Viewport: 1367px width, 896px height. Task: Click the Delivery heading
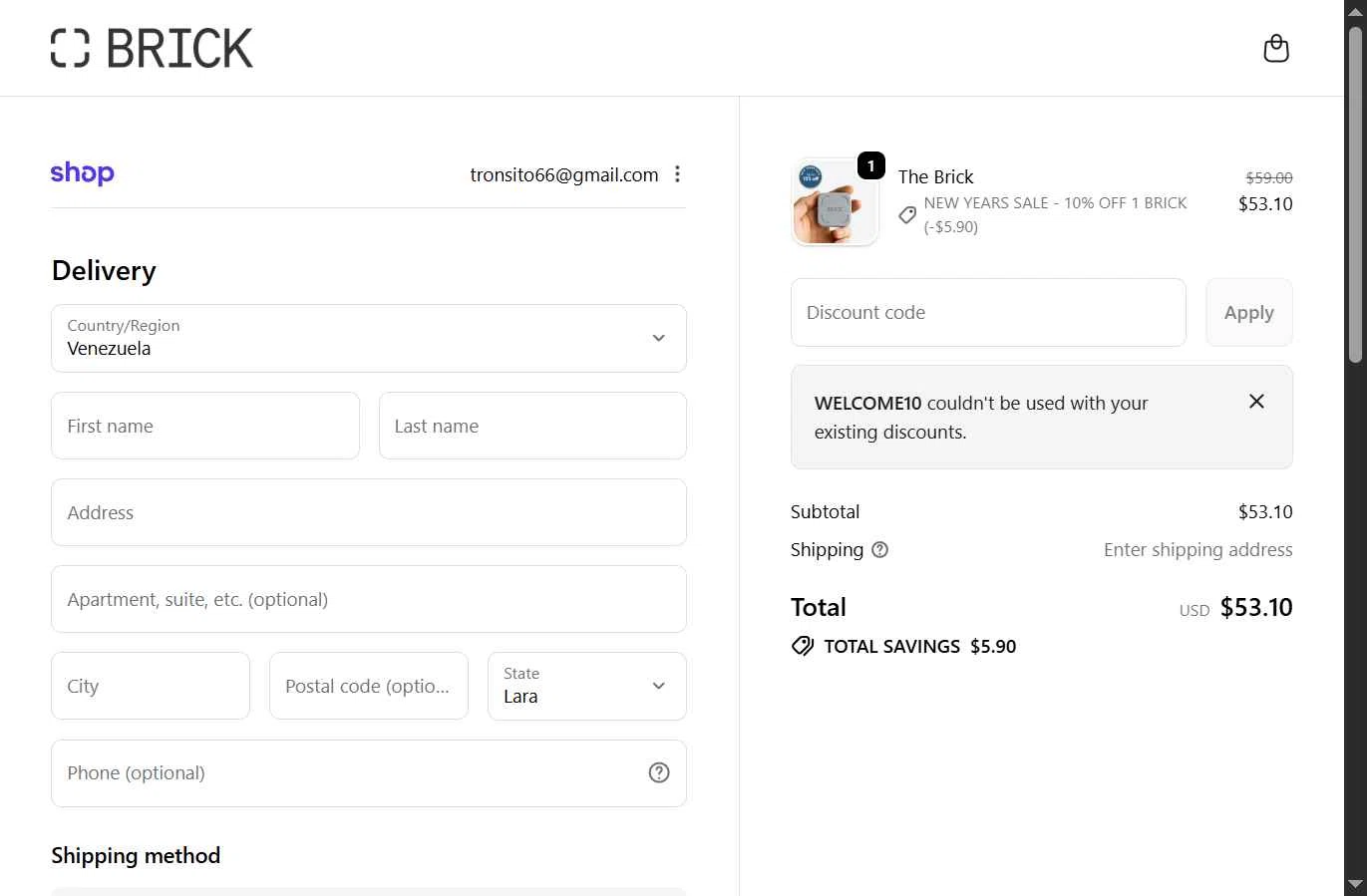tap(104, 271)
